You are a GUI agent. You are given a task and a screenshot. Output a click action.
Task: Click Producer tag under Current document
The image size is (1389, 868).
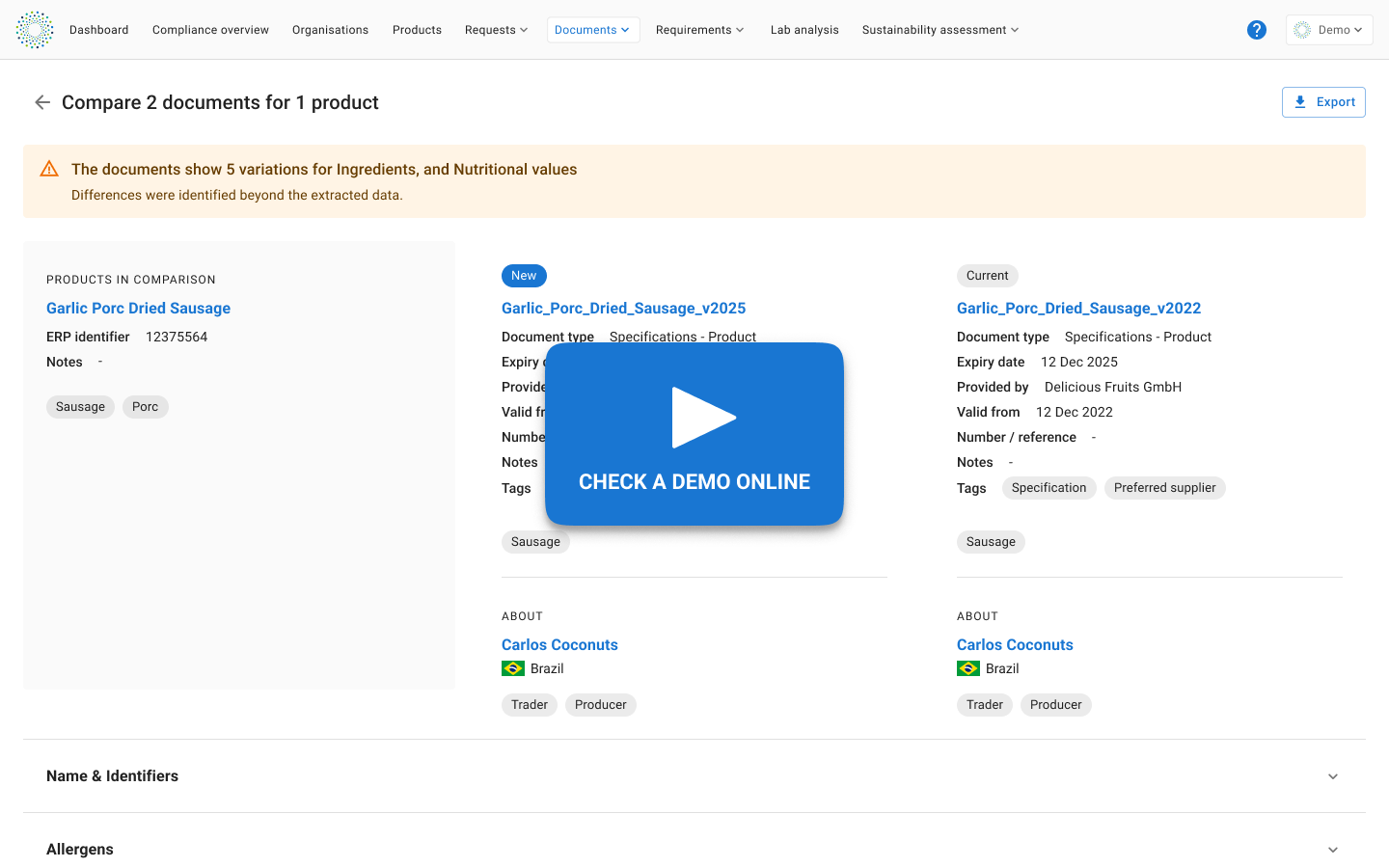1056,705
